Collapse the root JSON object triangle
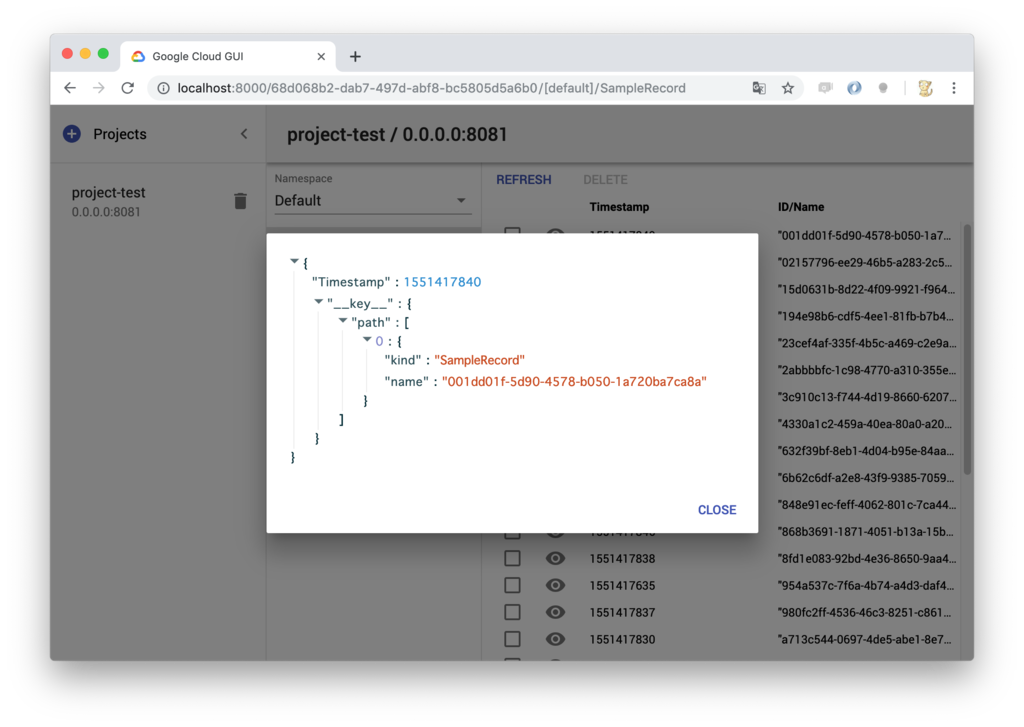The image size is (1024, 727). click(x=295, y=261)
